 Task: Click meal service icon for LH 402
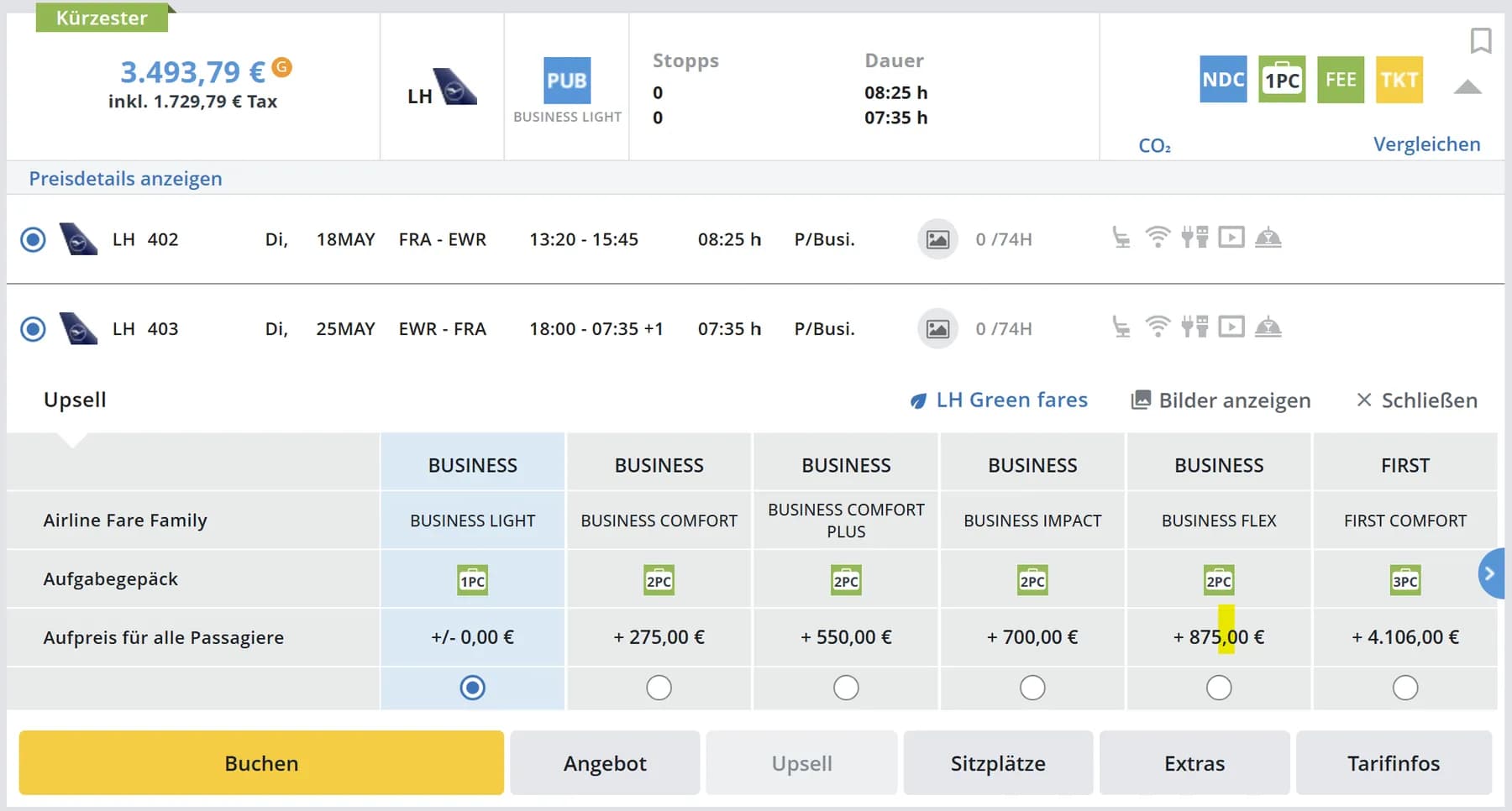point(1268,238)
